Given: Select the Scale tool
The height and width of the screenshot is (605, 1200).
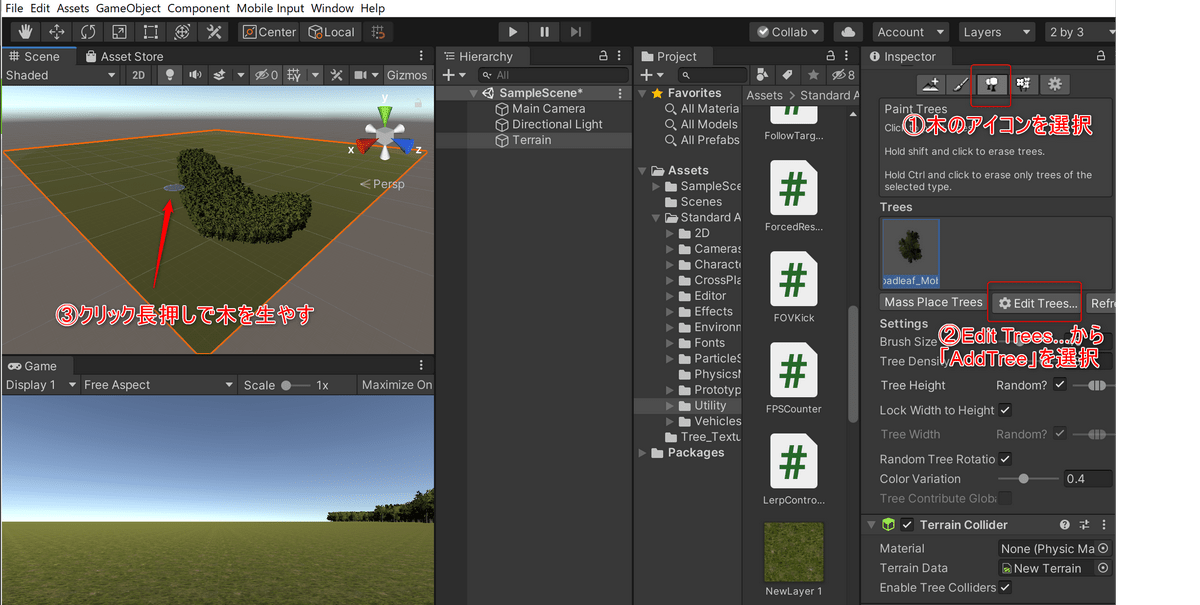Looking at the screenshot, I should (119, 32).
